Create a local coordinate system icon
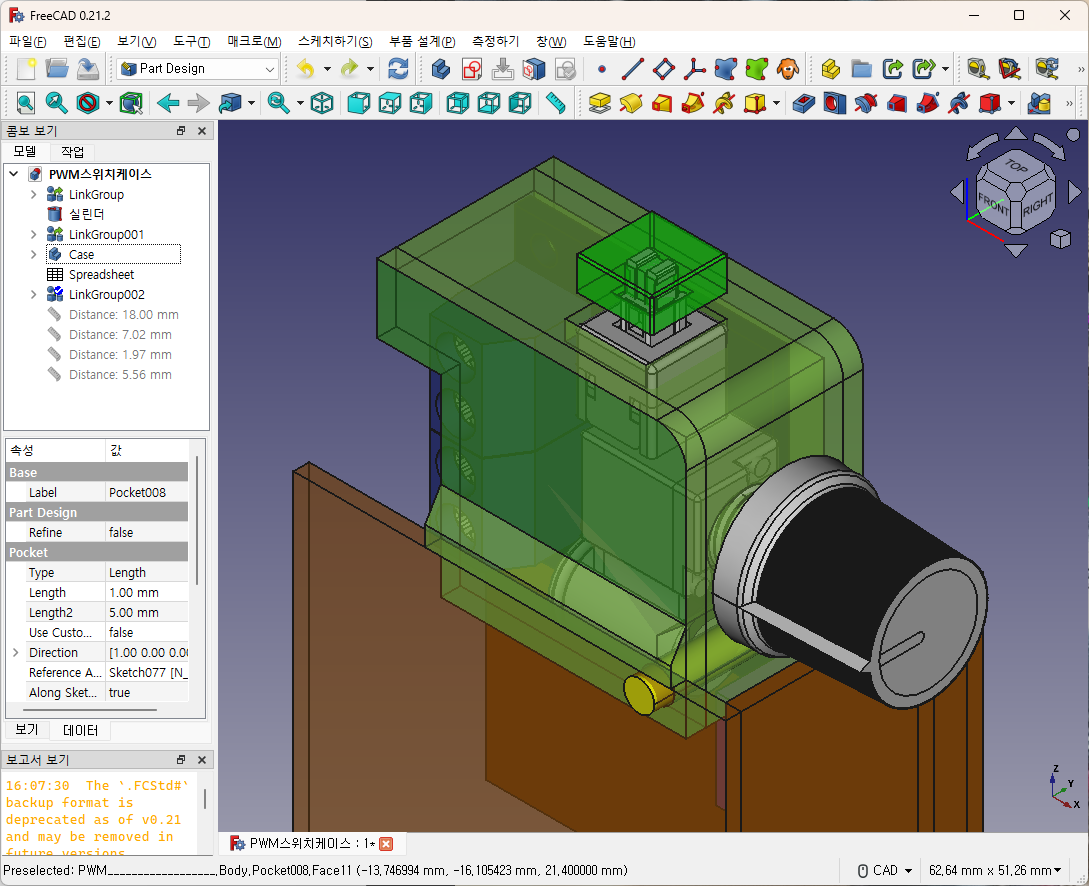This screenshot has width=1089, height=886. pos(694,69)
